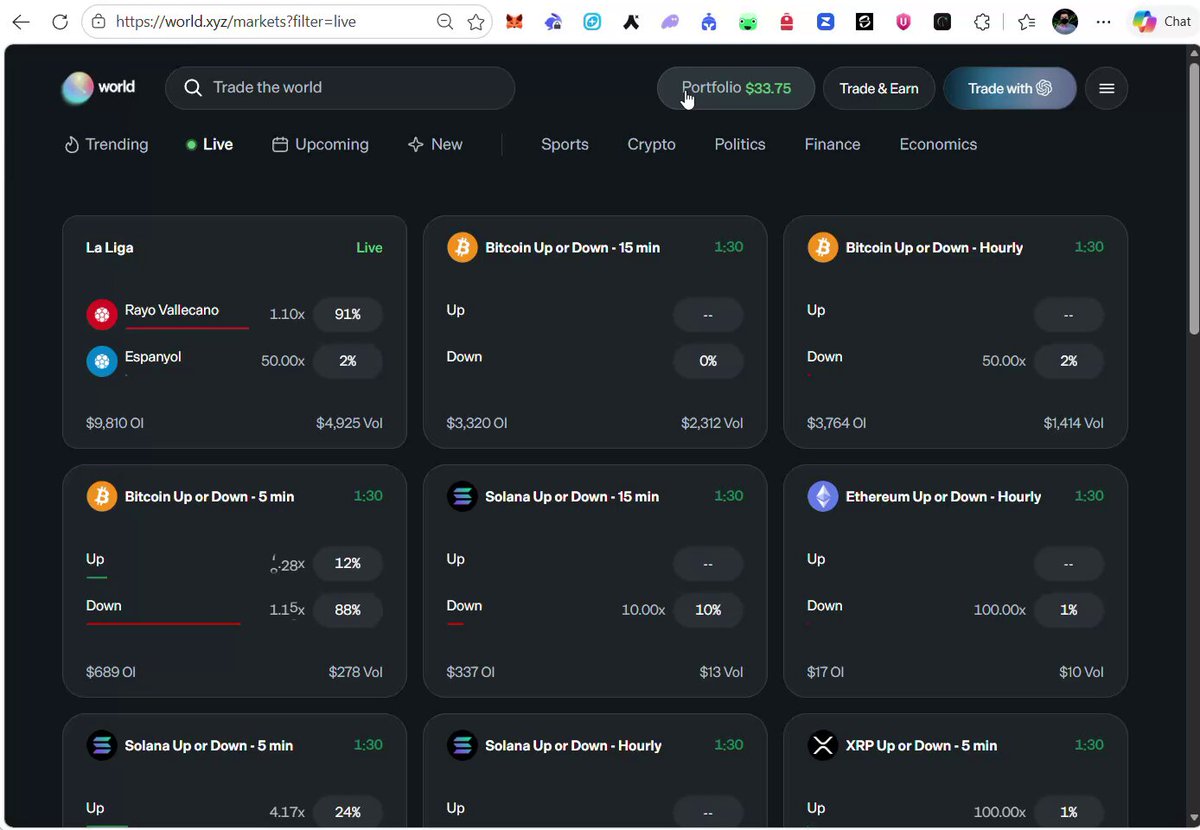Open Trade & Earn

coord(879,88)
